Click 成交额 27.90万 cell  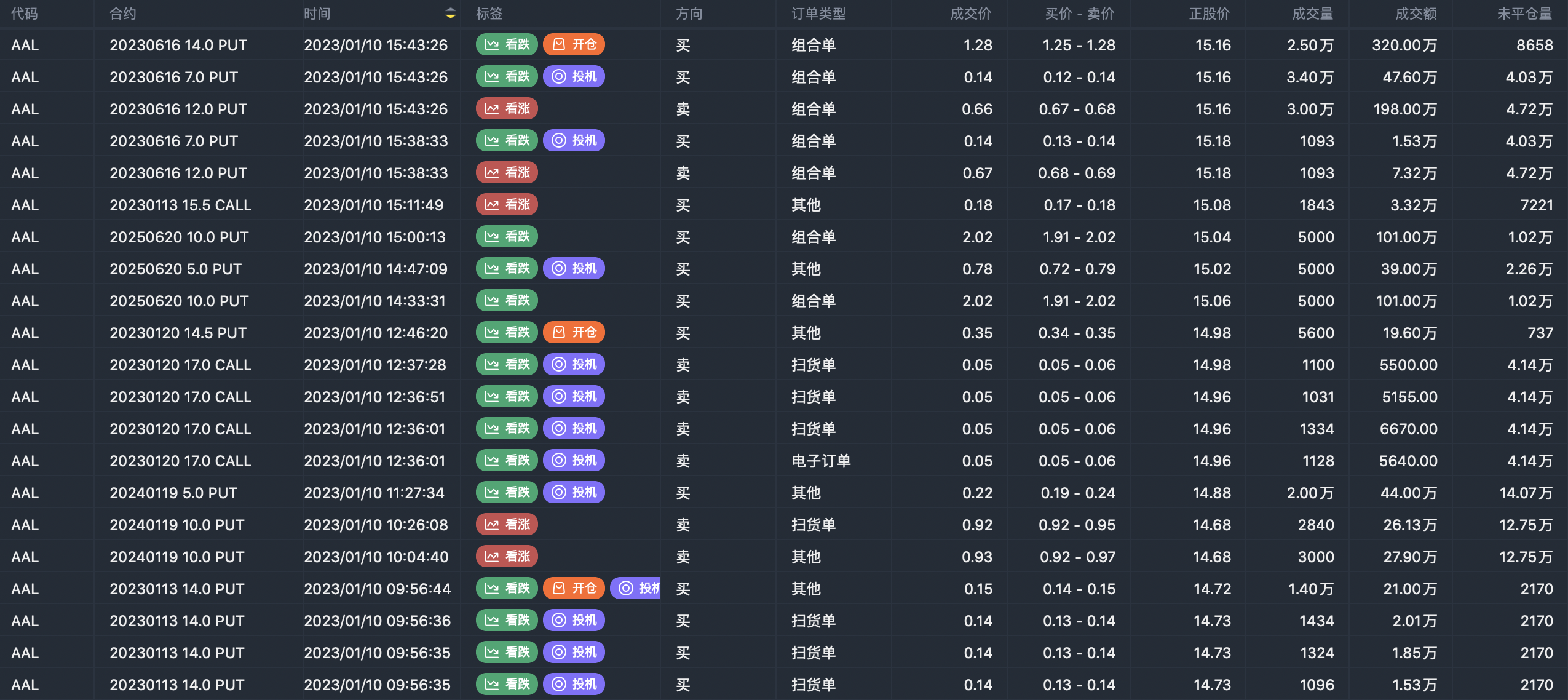pos(1410,557)
